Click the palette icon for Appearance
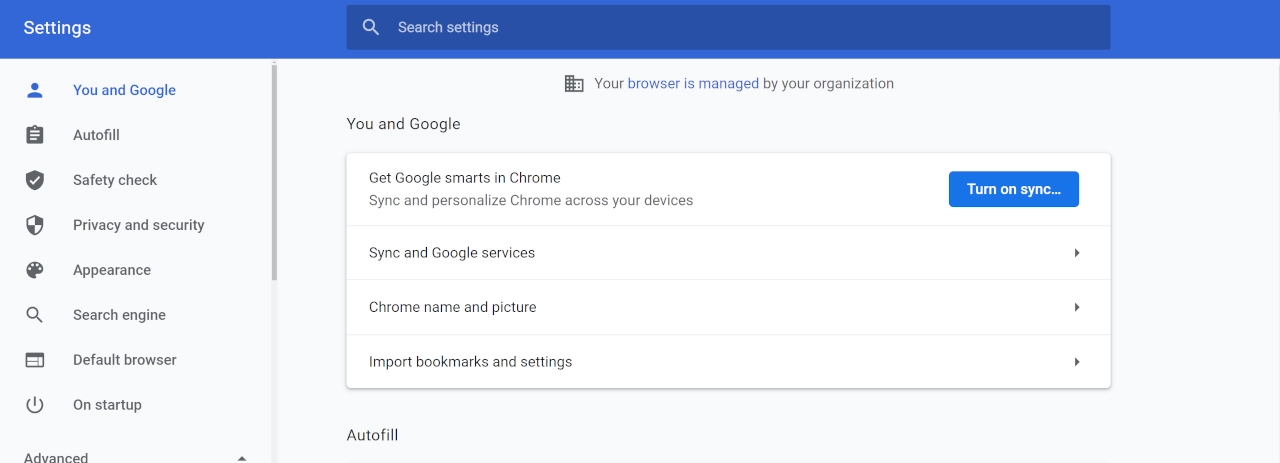This screenshot has width=1280, height=463. click(35, 270)
